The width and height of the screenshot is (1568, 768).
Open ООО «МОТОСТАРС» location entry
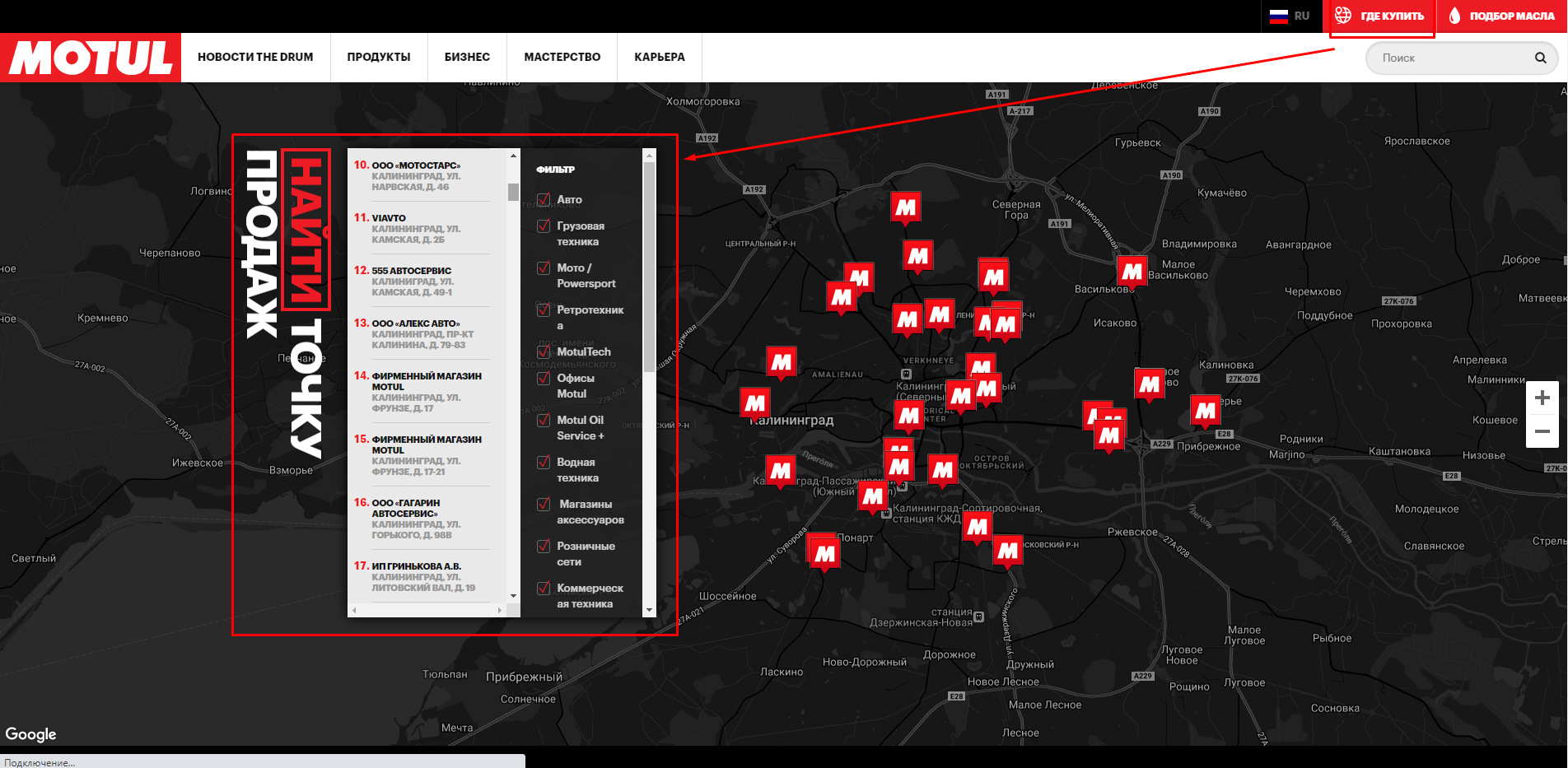pyautogui.click(x=422, y=175)
